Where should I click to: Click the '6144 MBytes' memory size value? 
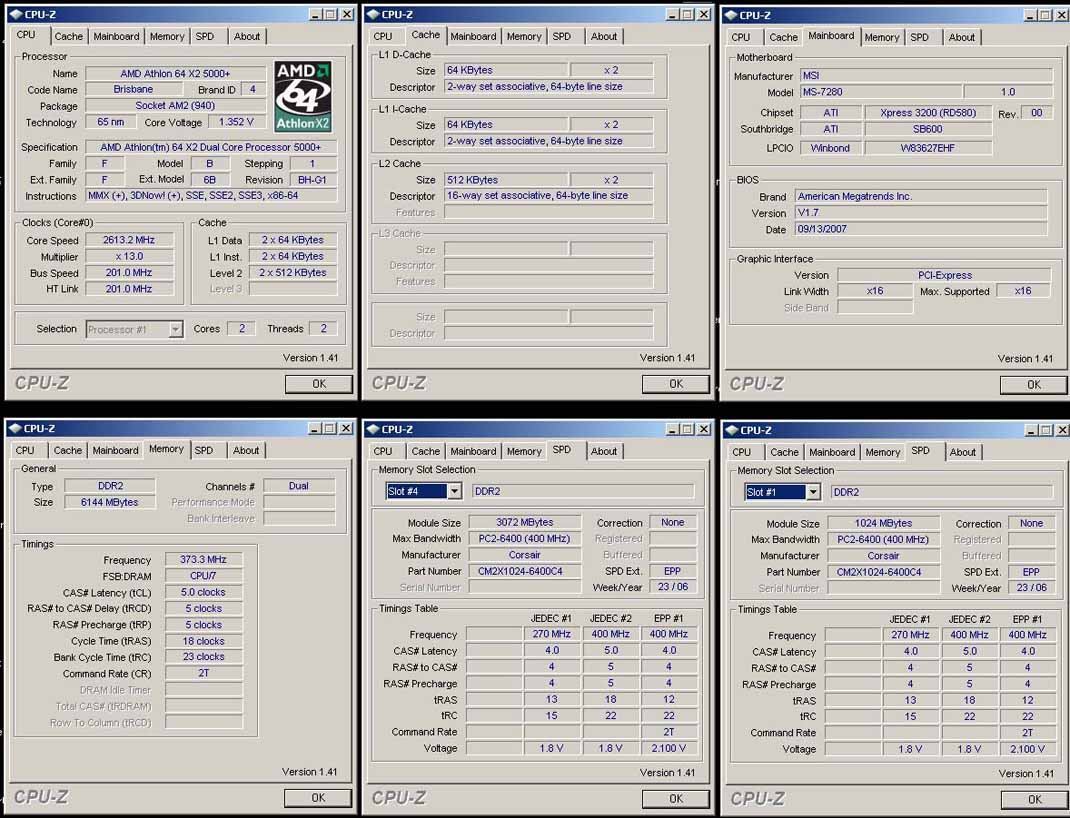pyautogui.click(x=109, y=502)
